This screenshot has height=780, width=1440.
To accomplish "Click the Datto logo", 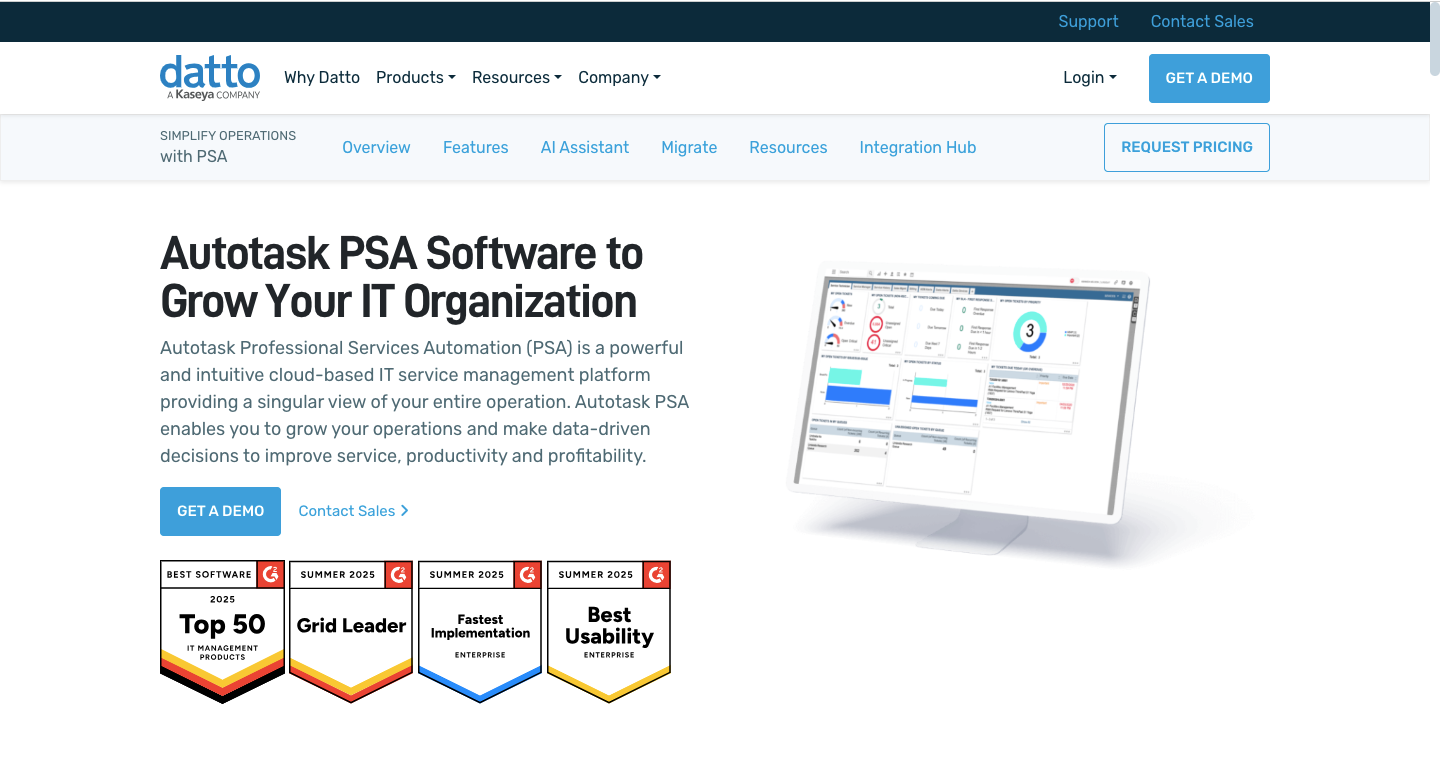I will point(210,77).
